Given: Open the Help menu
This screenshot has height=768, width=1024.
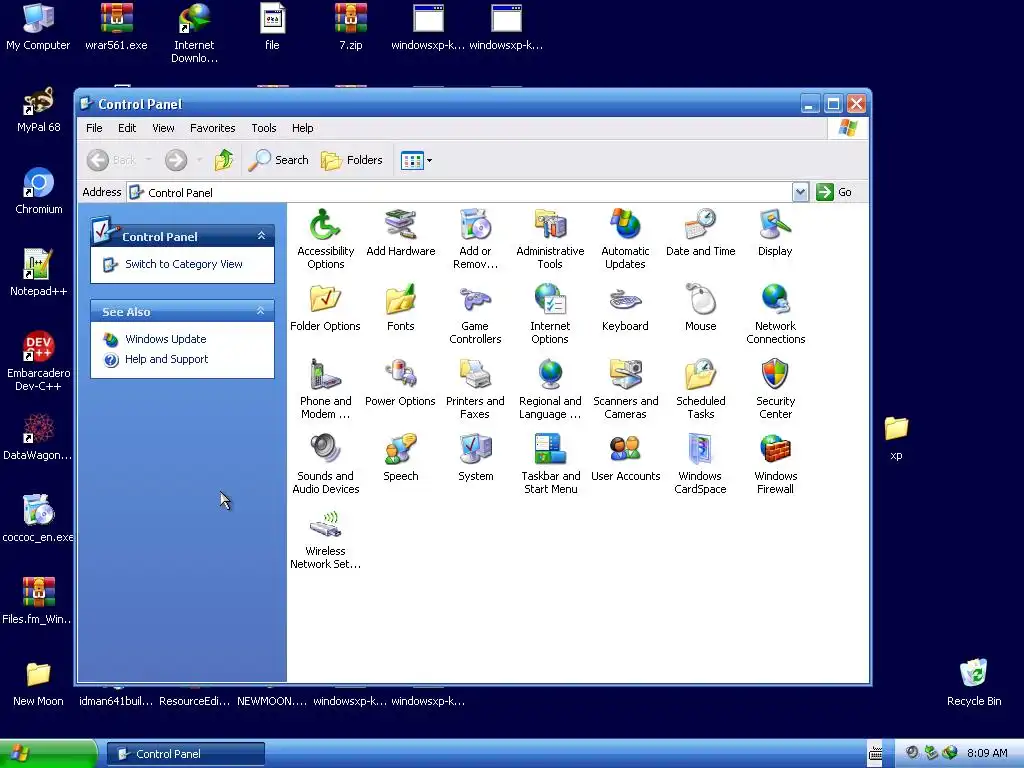Looking at the screenshot, I should coord(302,128).
